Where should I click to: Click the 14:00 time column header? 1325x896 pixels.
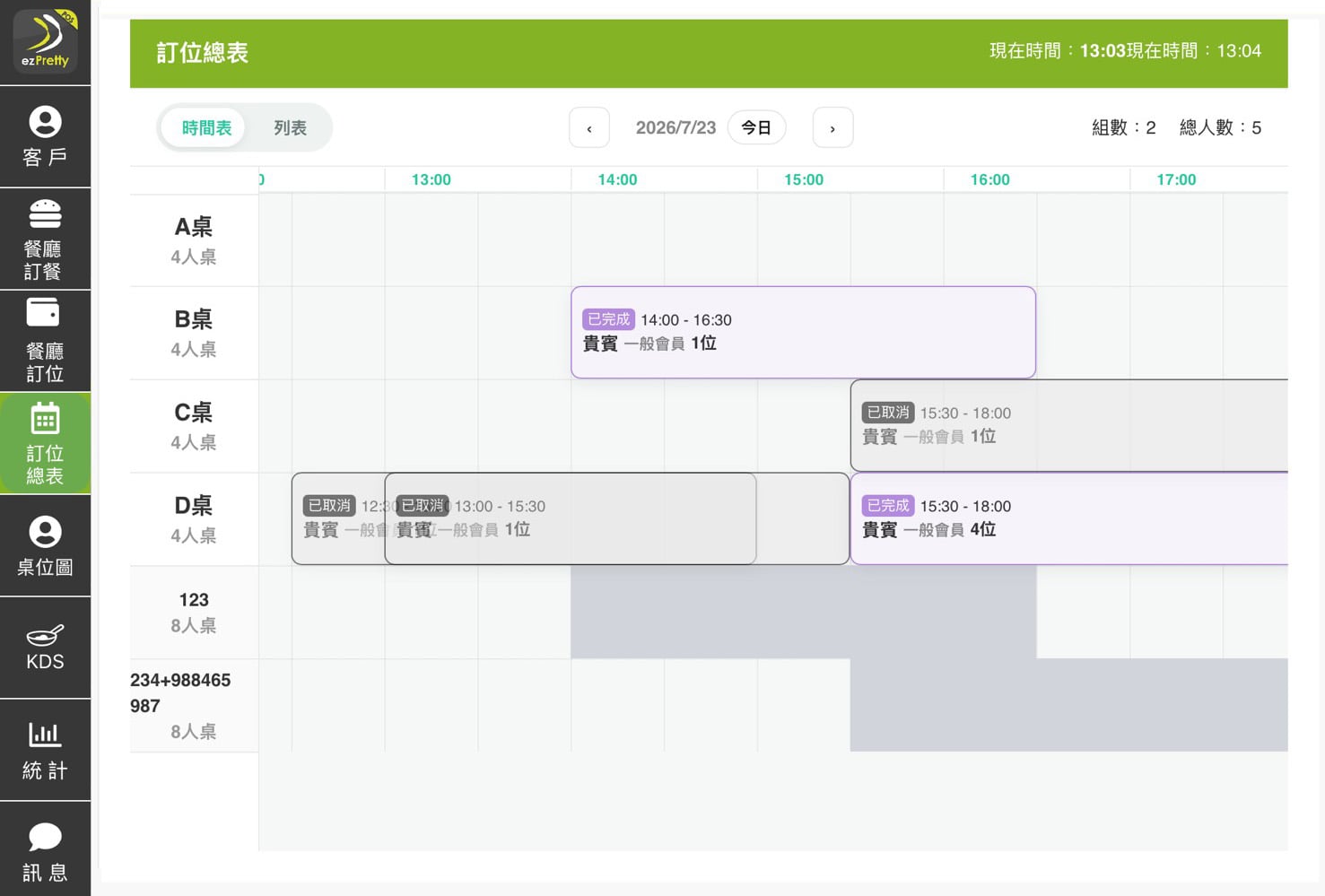pyautogui.click(x=617, y=179)
